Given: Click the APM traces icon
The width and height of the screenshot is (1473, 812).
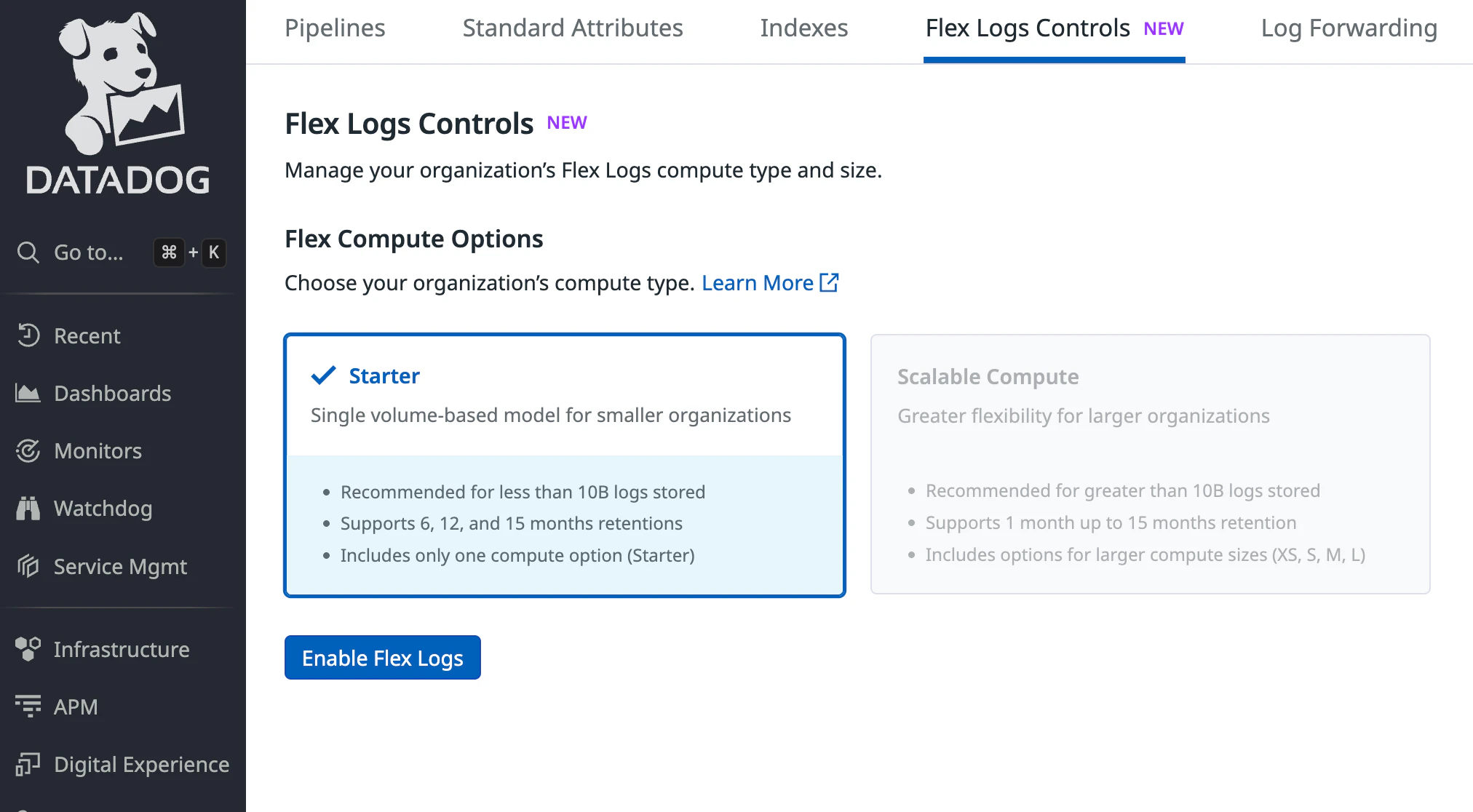Looking at the screenshot, I should tap(28, 706).
